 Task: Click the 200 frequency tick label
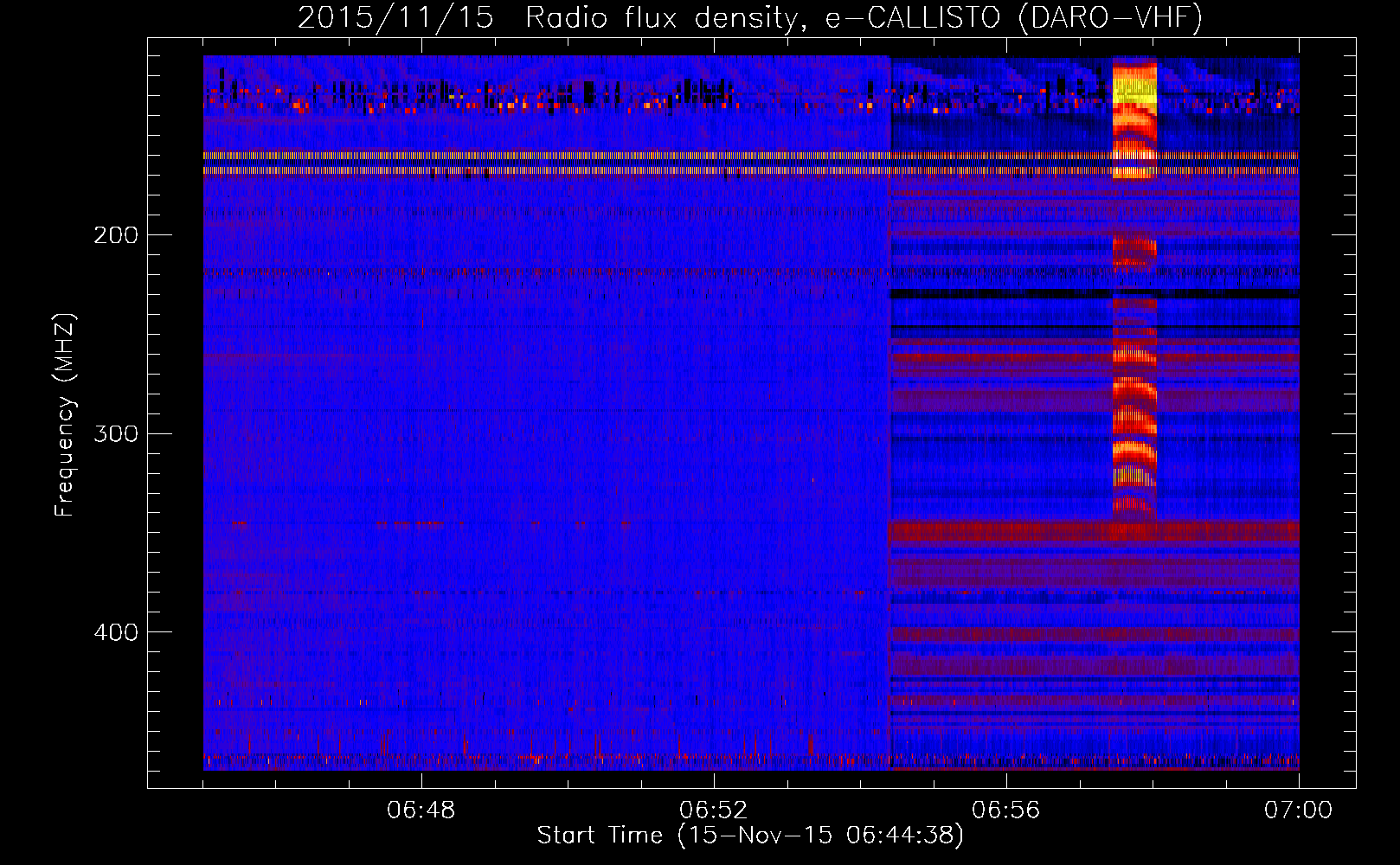(116, 235)
